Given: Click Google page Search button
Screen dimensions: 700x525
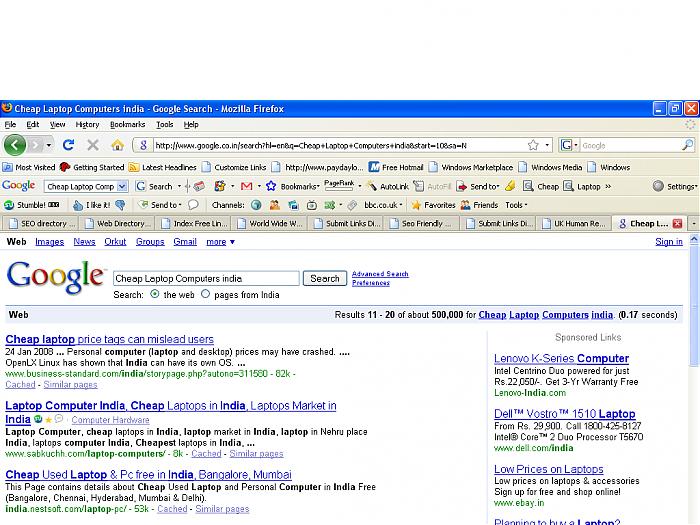Looking at the screenshot, I should pyautogui.click(x=325, y=279).
